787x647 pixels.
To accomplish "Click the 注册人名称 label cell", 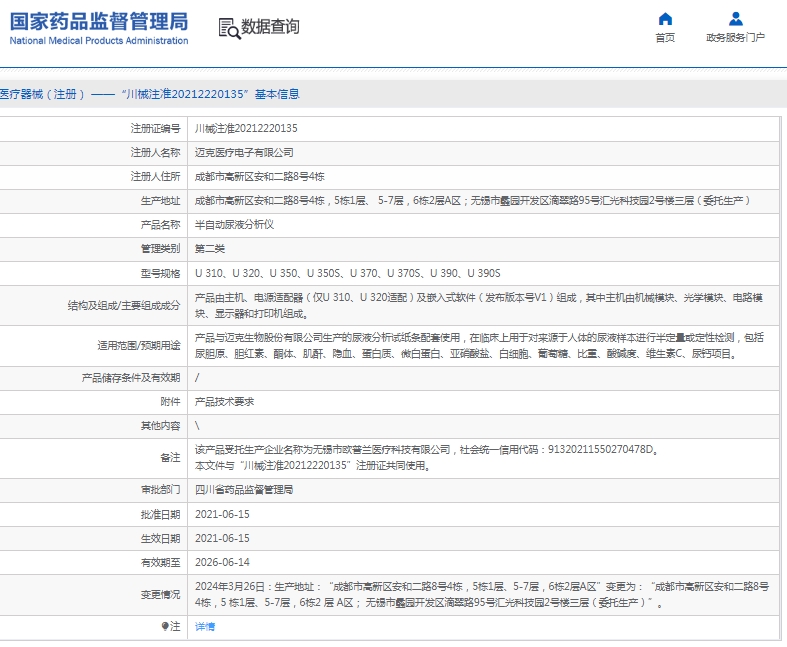I will 93,153.
